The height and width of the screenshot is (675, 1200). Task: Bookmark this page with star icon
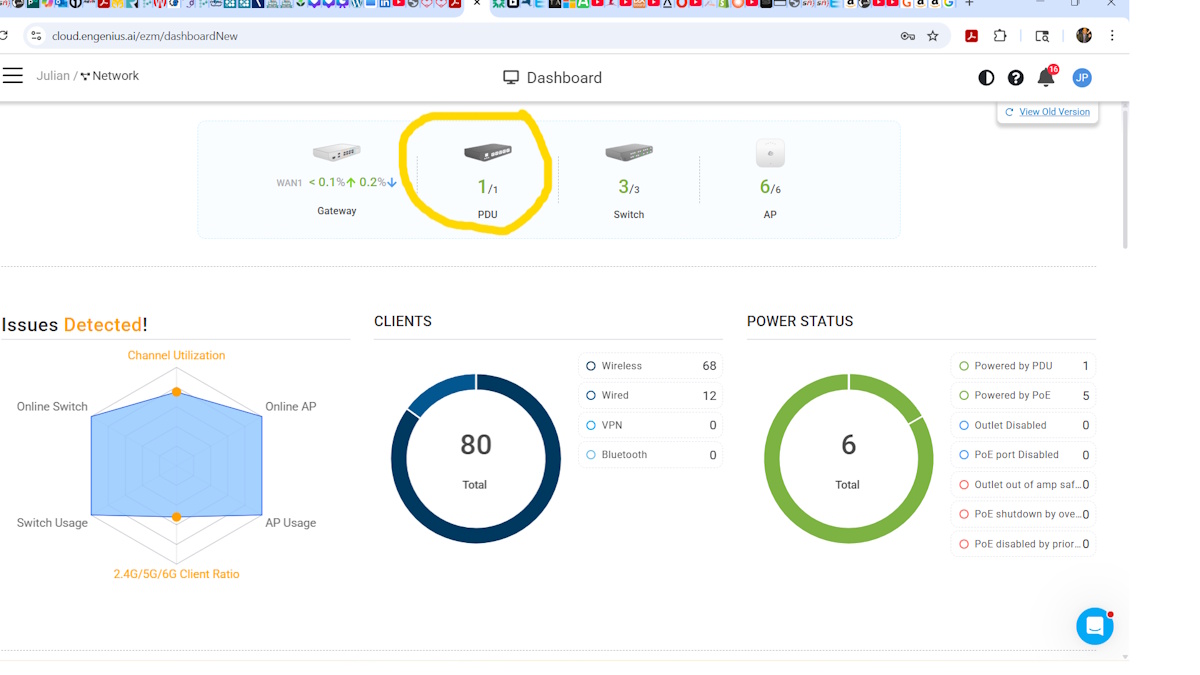[933, 36]
